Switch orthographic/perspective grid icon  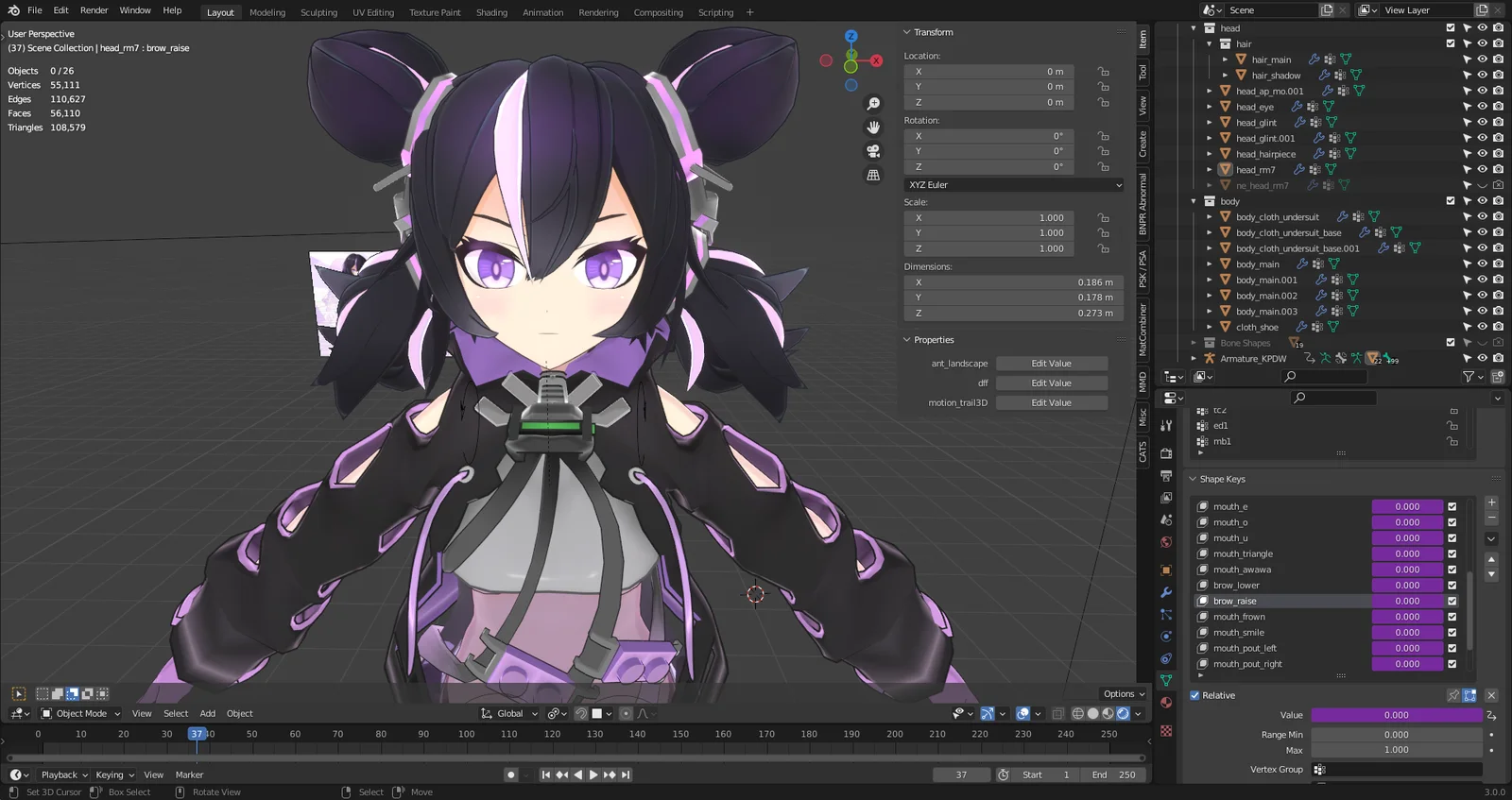(873, 175)
